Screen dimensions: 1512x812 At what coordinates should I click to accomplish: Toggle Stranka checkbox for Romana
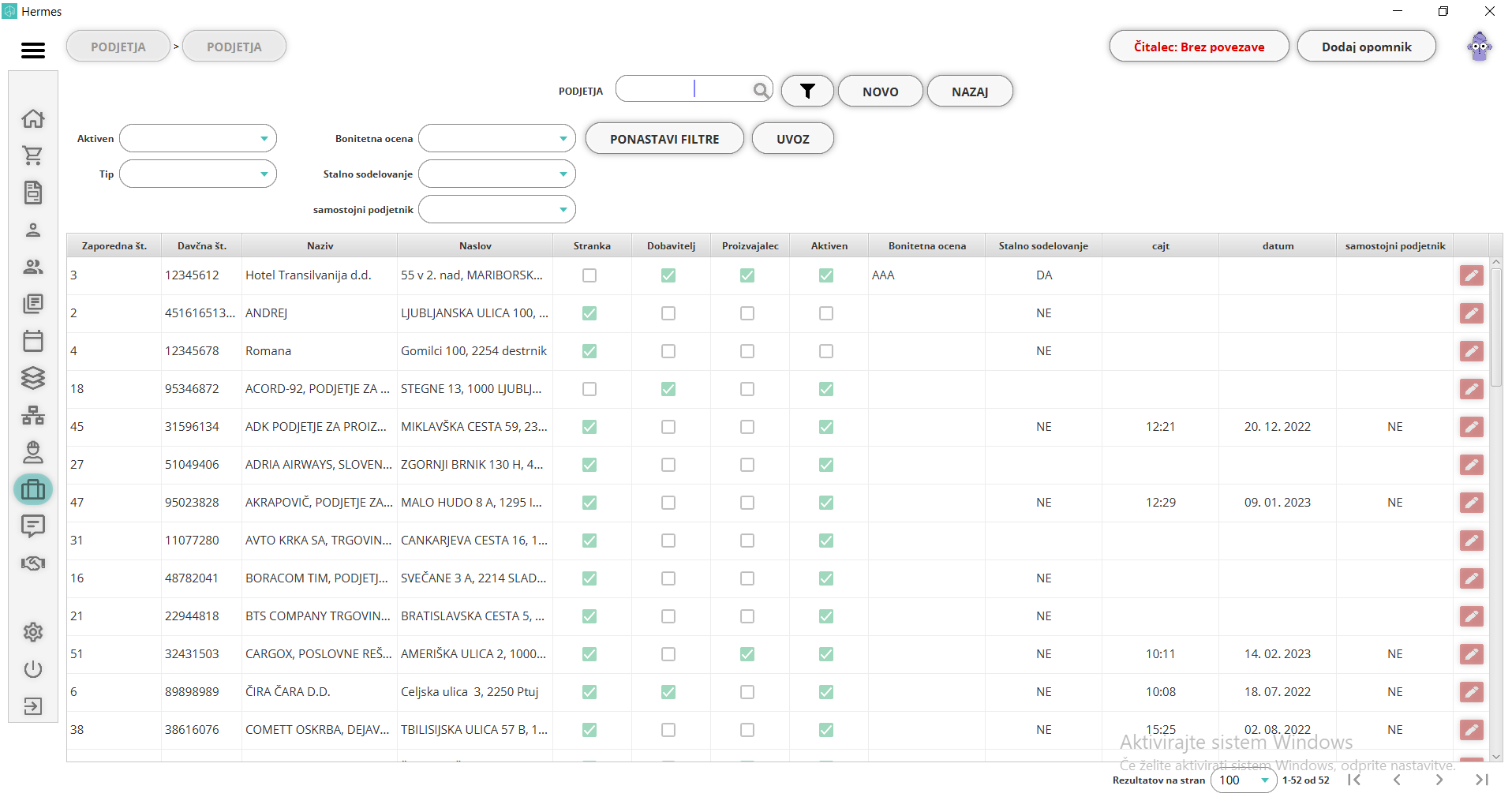click(589, 351)
